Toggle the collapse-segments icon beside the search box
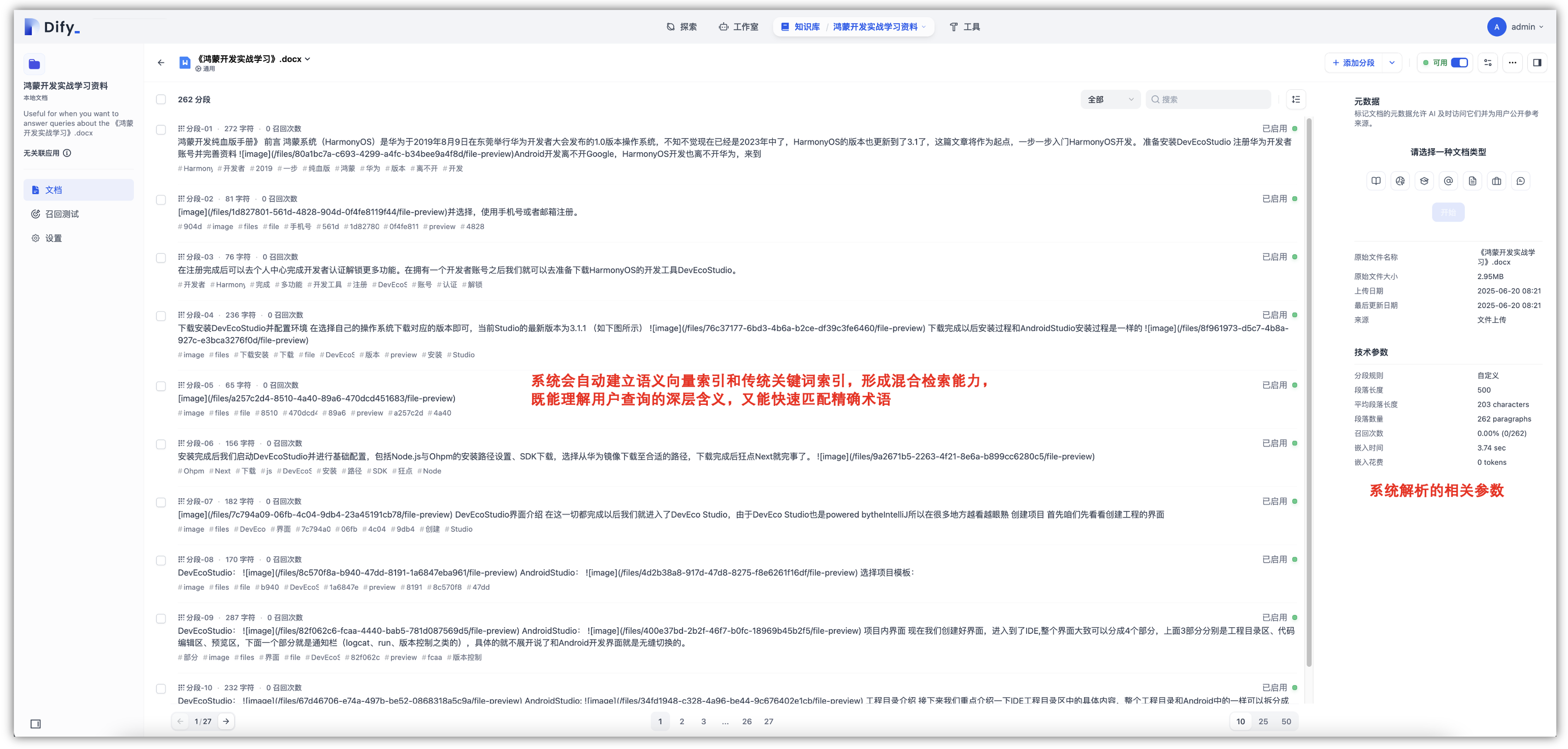Viewport: 1568px width, 749px height. 1296,99
